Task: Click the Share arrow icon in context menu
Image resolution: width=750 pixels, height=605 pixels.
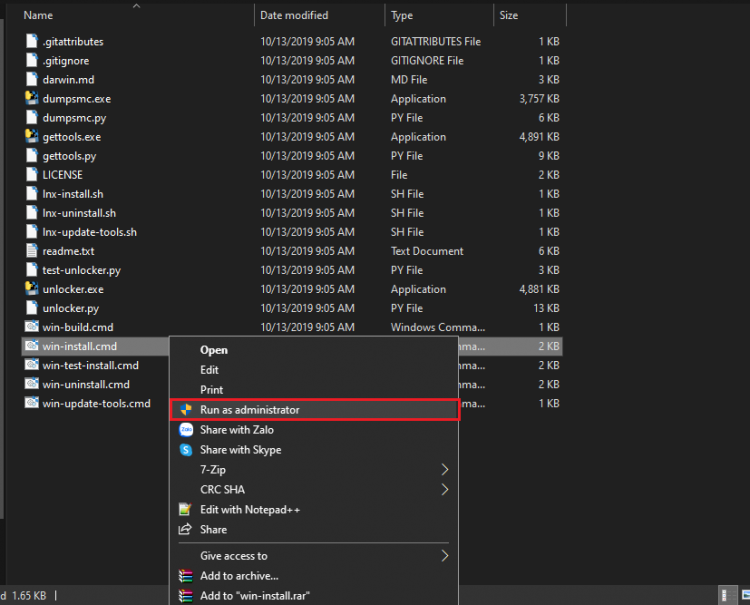Action: (185, 529)
